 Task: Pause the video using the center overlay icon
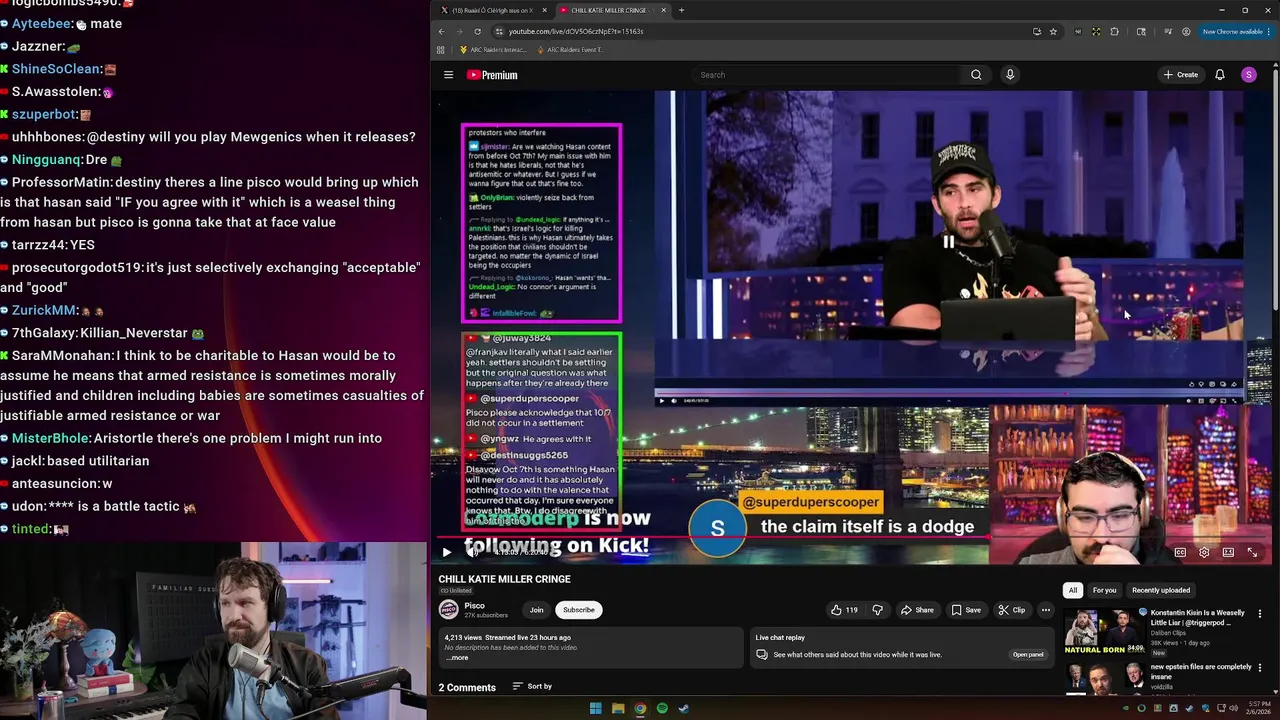[948, 241]
